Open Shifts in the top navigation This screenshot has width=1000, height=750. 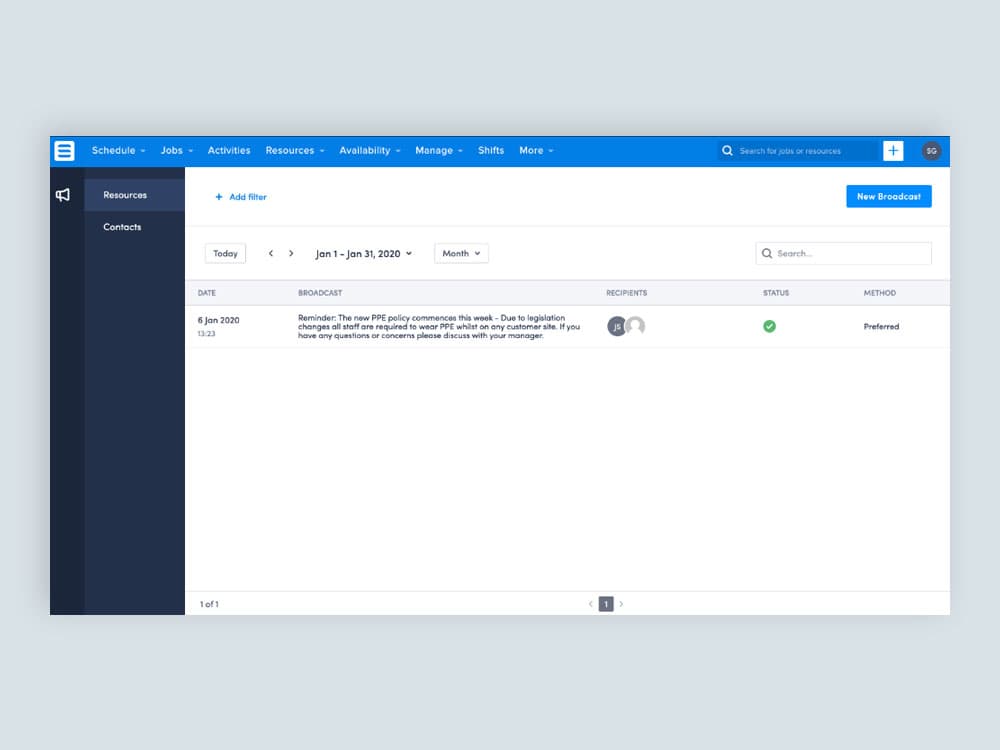click(491, 151)
